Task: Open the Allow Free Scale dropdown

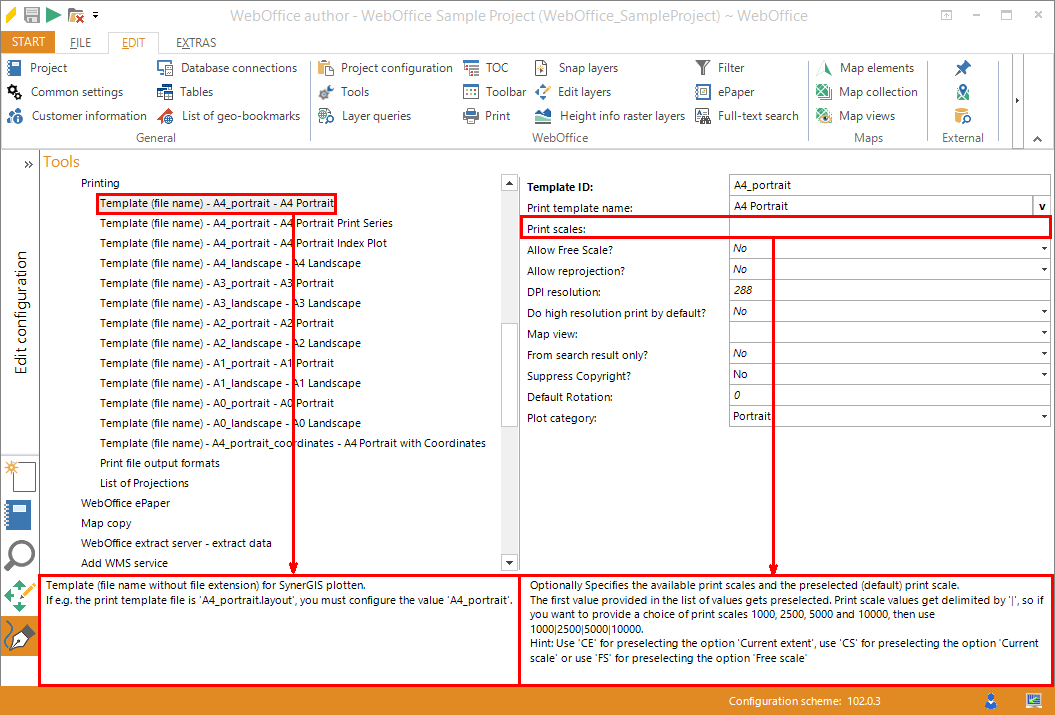Action: [1041, 247]
